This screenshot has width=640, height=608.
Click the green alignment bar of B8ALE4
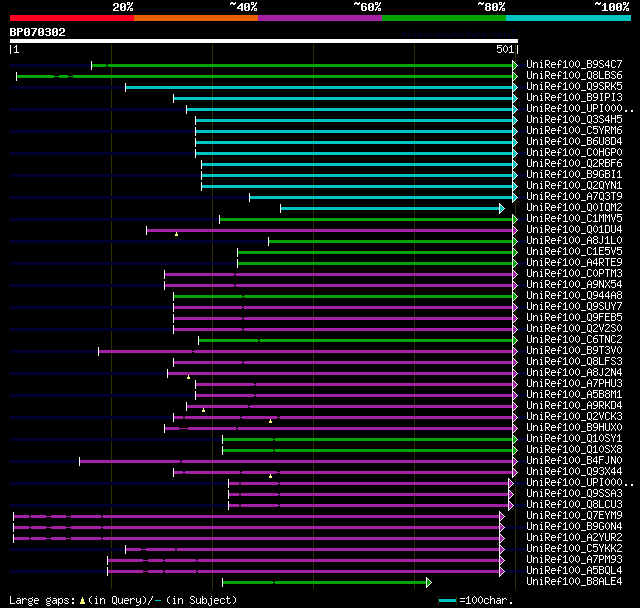coord(327,583)
